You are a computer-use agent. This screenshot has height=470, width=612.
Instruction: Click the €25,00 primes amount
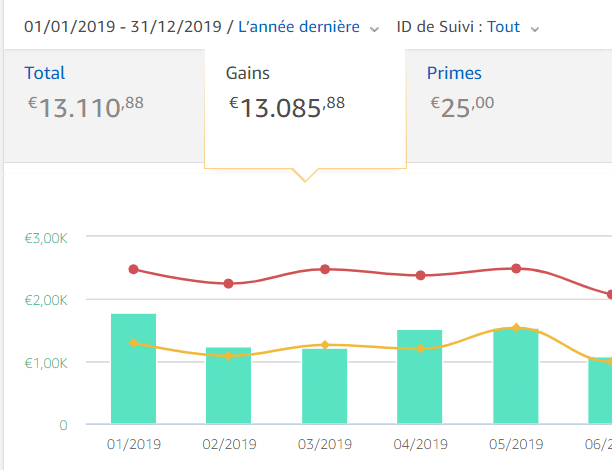[462, 107]
